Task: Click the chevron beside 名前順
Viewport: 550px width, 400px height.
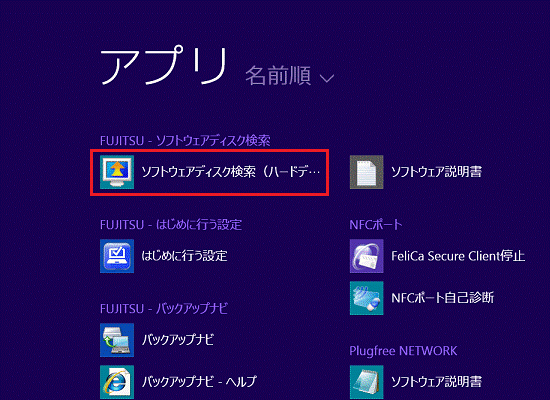Action: point(327,78)
